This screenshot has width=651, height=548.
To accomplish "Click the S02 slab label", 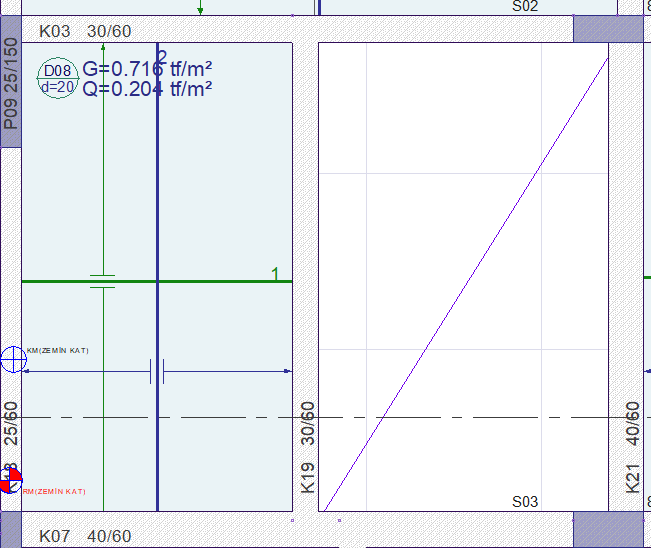I will click(x=525, y=6).
